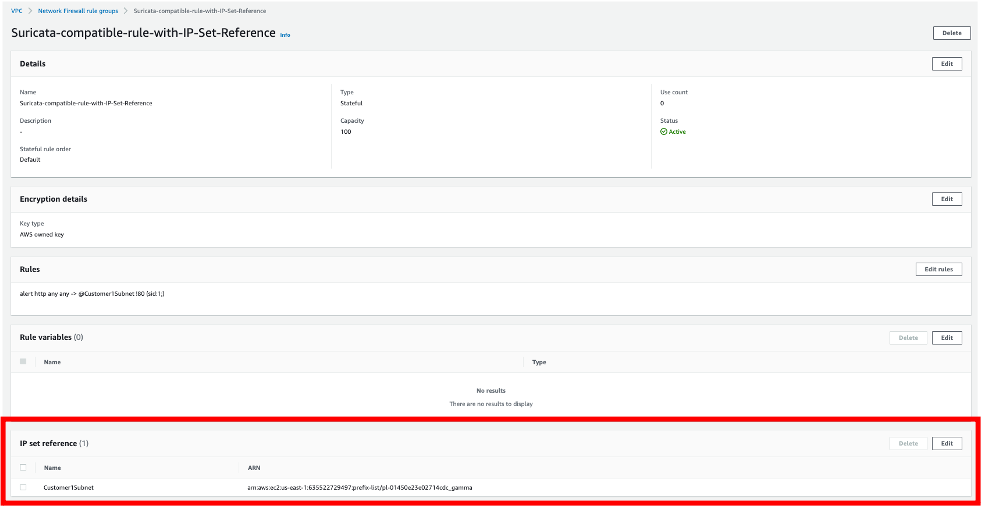Click the Delete button in IP set reference

click(x=908, y=443)
